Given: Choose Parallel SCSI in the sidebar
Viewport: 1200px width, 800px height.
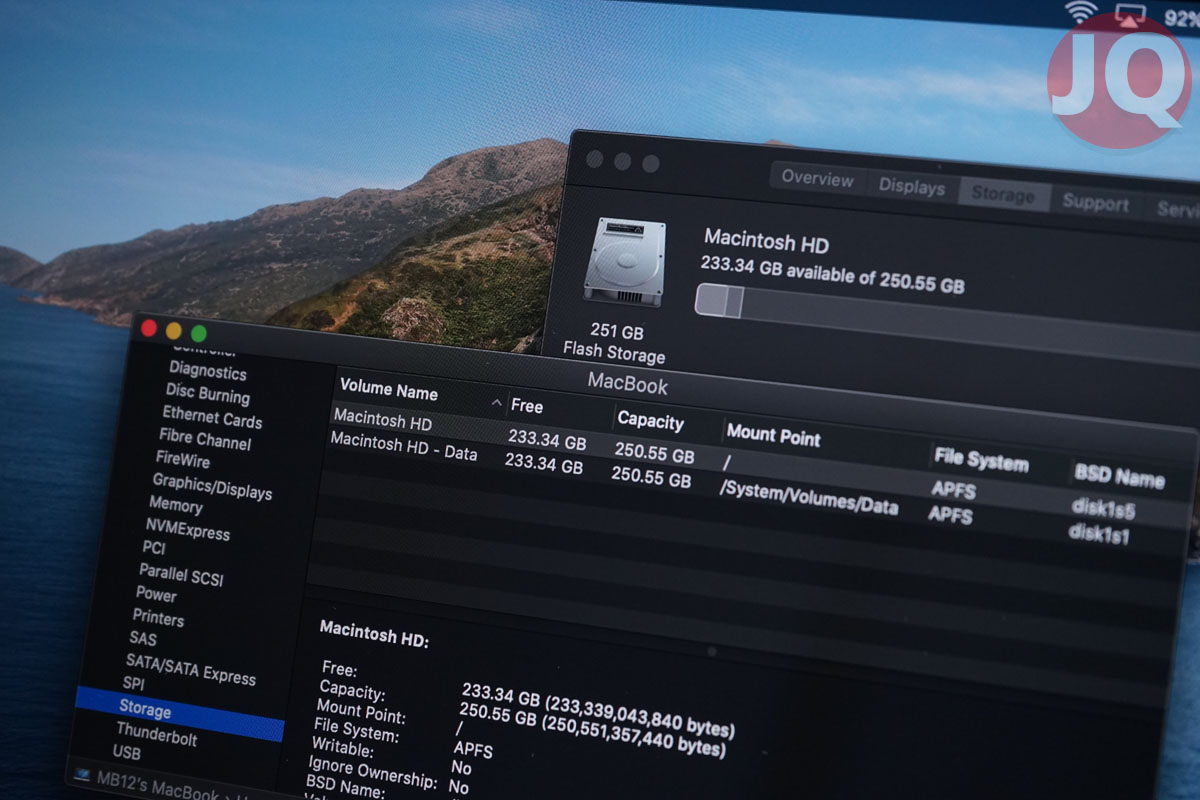Looking at the screenshot, I should coord(181,574).
